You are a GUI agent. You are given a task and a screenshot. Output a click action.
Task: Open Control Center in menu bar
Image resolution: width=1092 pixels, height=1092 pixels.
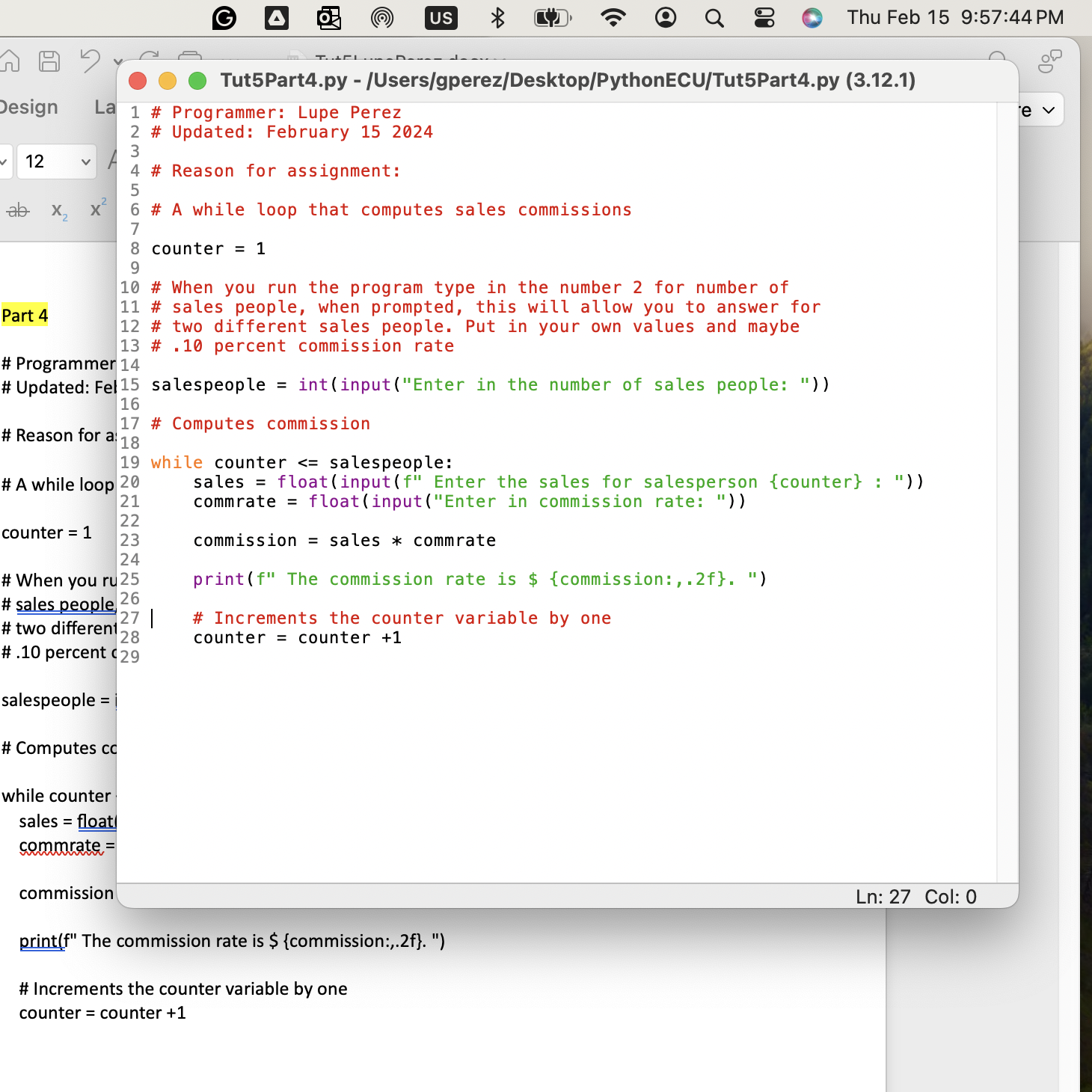764,18
